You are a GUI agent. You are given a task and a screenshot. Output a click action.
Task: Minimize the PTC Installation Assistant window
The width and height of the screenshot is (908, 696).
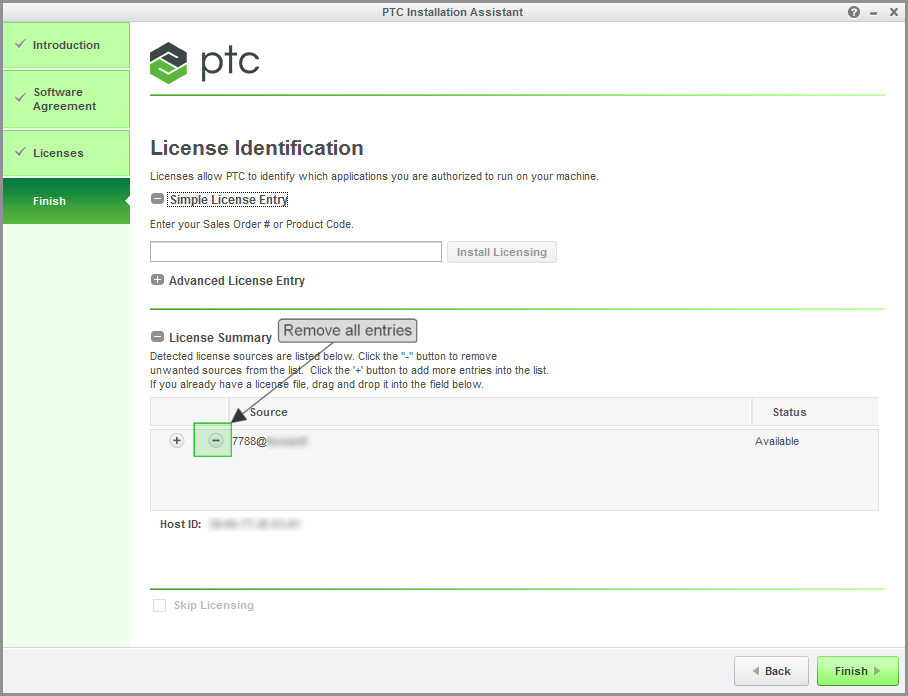click(873, 13)
